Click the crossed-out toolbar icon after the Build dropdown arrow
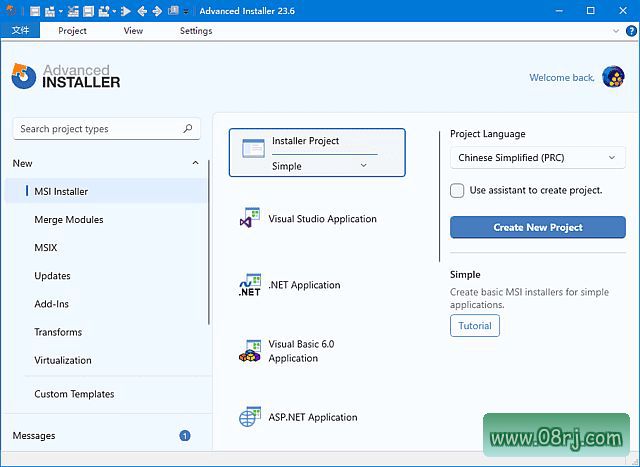The height and width of the screenshot is (467, 640). pos(73,11)
